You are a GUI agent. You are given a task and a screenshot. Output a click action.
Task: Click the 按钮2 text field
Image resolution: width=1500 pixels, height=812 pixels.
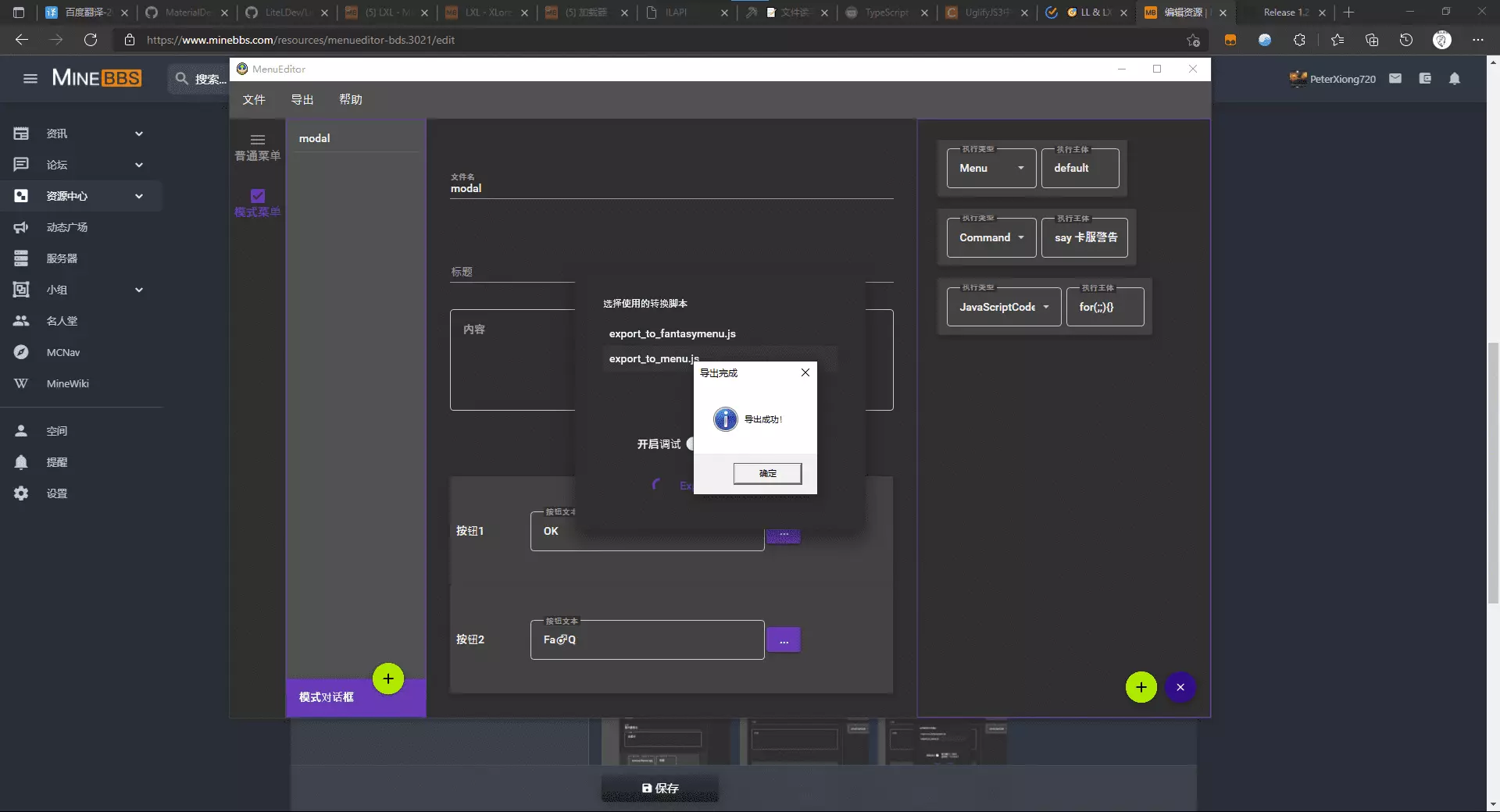point(647,640)
